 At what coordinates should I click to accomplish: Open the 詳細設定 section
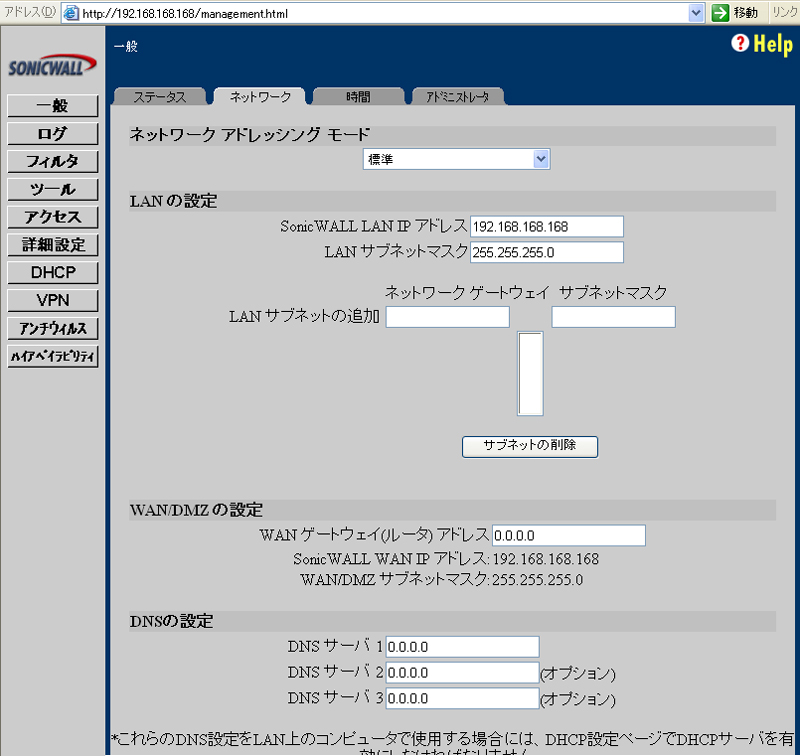[x=53, y=245]
